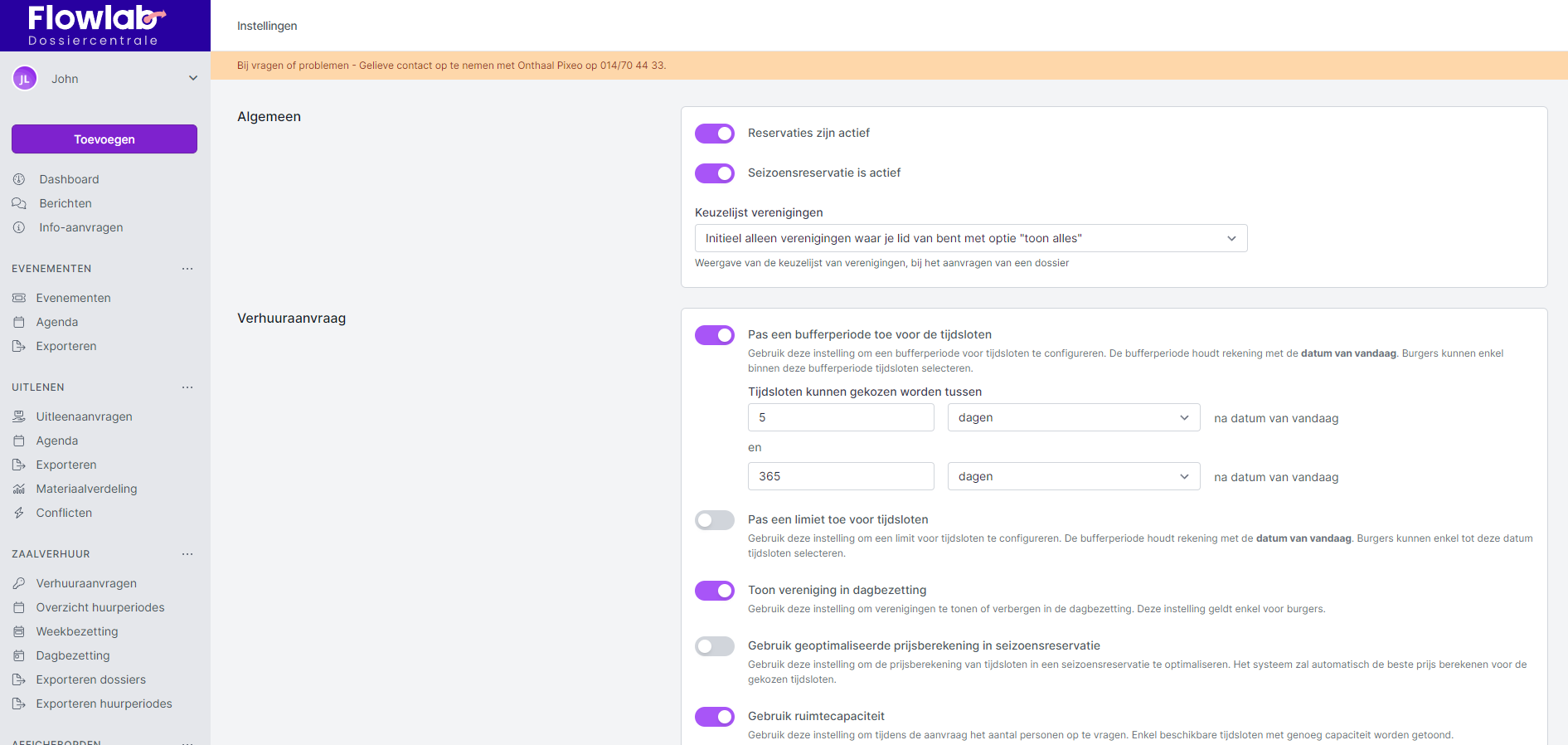Click the input field containing 5
This screenshot has height=745, width=1568.
click(841, 417)
